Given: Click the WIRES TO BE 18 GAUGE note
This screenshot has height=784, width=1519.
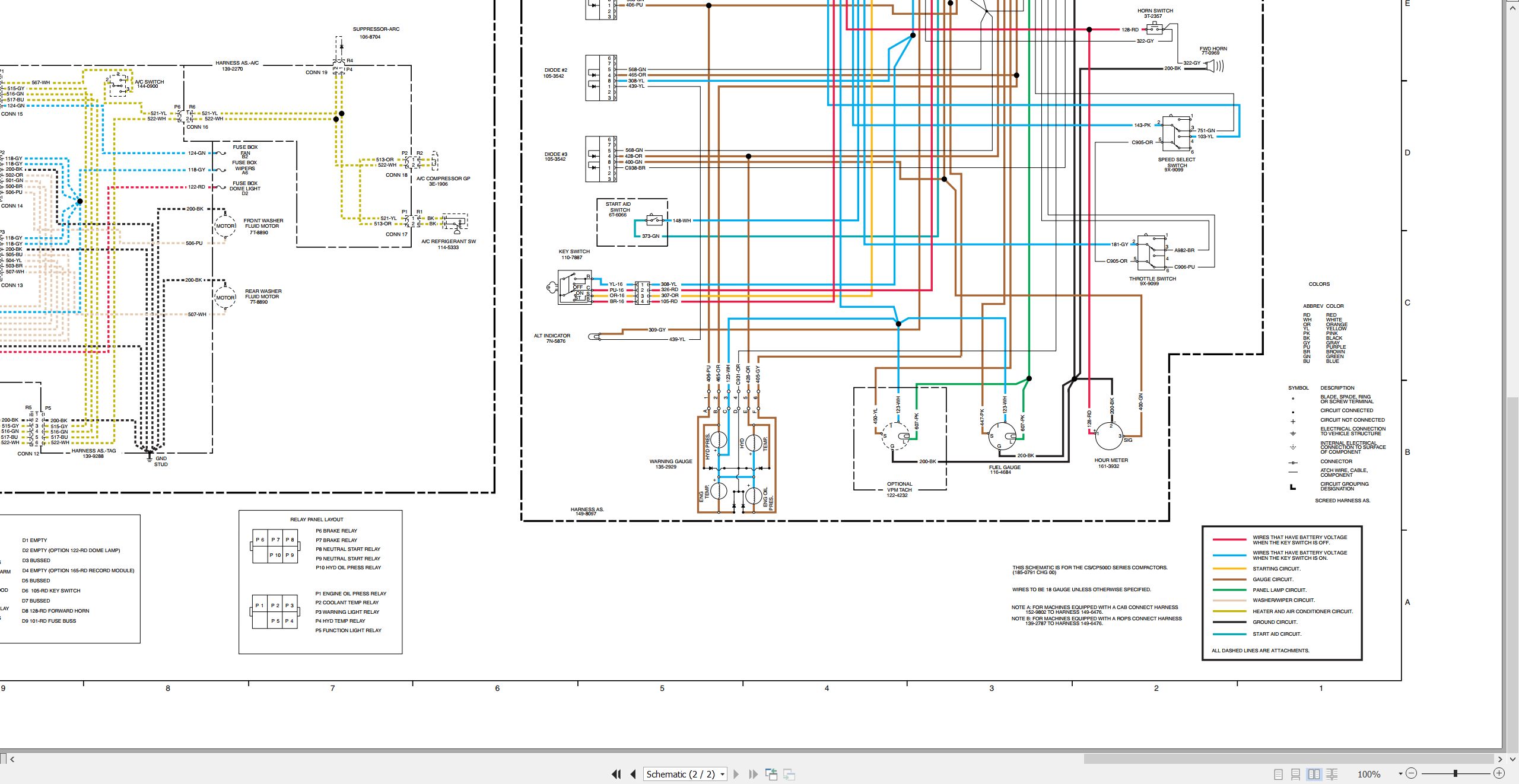Looking at the screenshot, I should (x=1081, y=589).
